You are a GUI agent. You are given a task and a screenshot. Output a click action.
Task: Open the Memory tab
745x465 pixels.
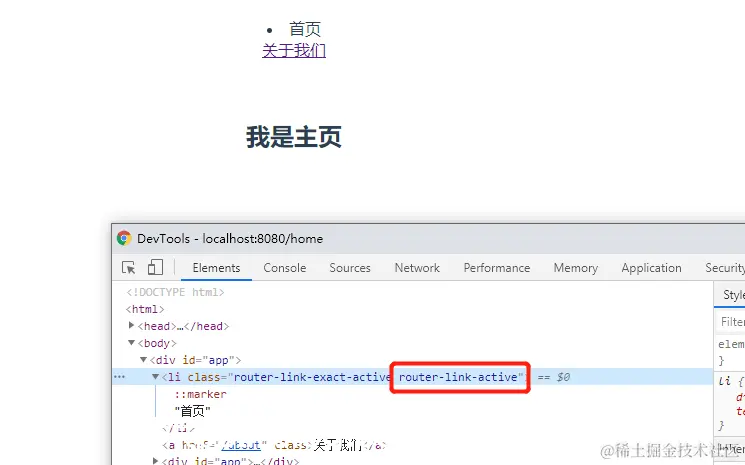coord(575,268)
